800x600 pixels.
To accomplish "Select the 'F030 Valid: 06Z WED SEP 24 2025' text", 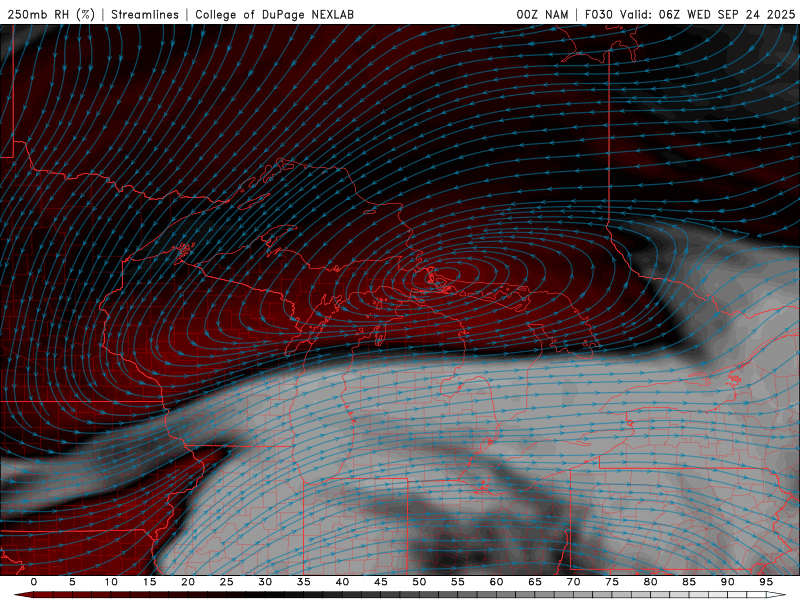I will click(690, 14).
